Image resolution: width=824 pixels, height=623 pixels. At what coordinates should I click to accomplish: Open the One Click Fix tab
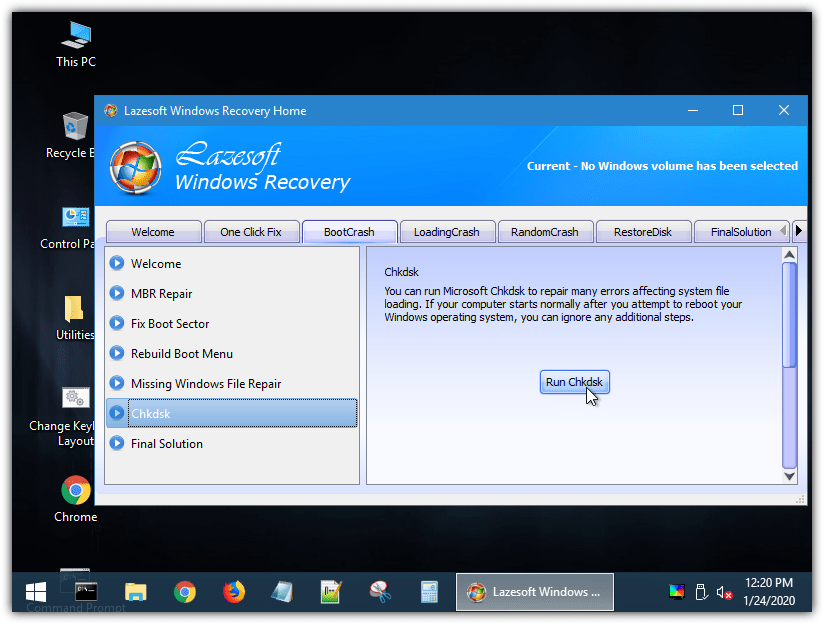[251, 232]
